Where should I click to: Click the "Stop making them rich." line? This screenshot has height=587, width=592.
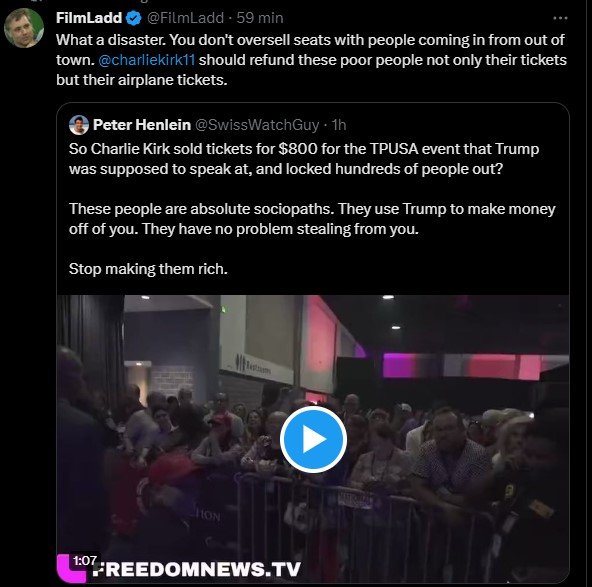click(x=148, y=269)
